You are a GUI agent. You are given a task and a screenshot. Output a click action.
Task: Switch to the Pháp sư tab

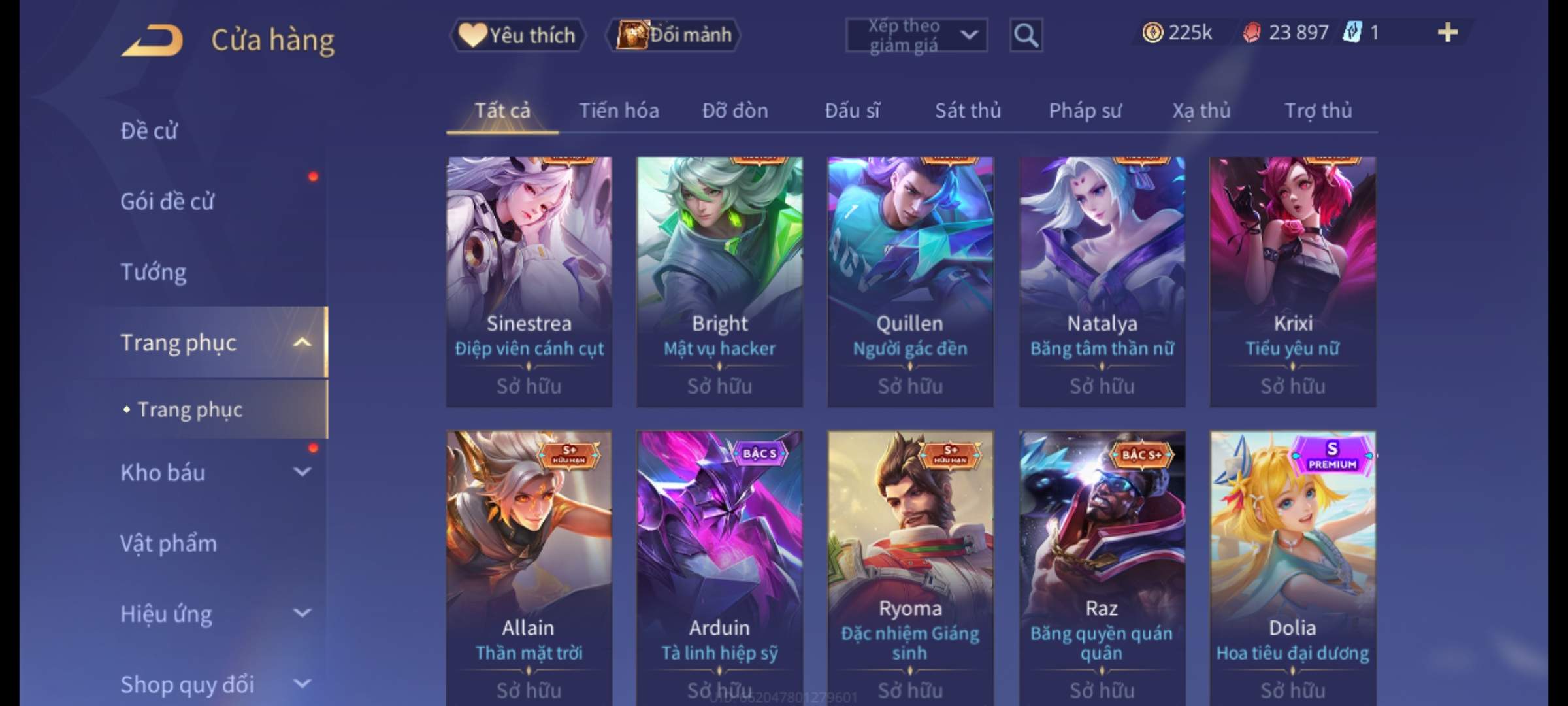[x=1085, y=110]
